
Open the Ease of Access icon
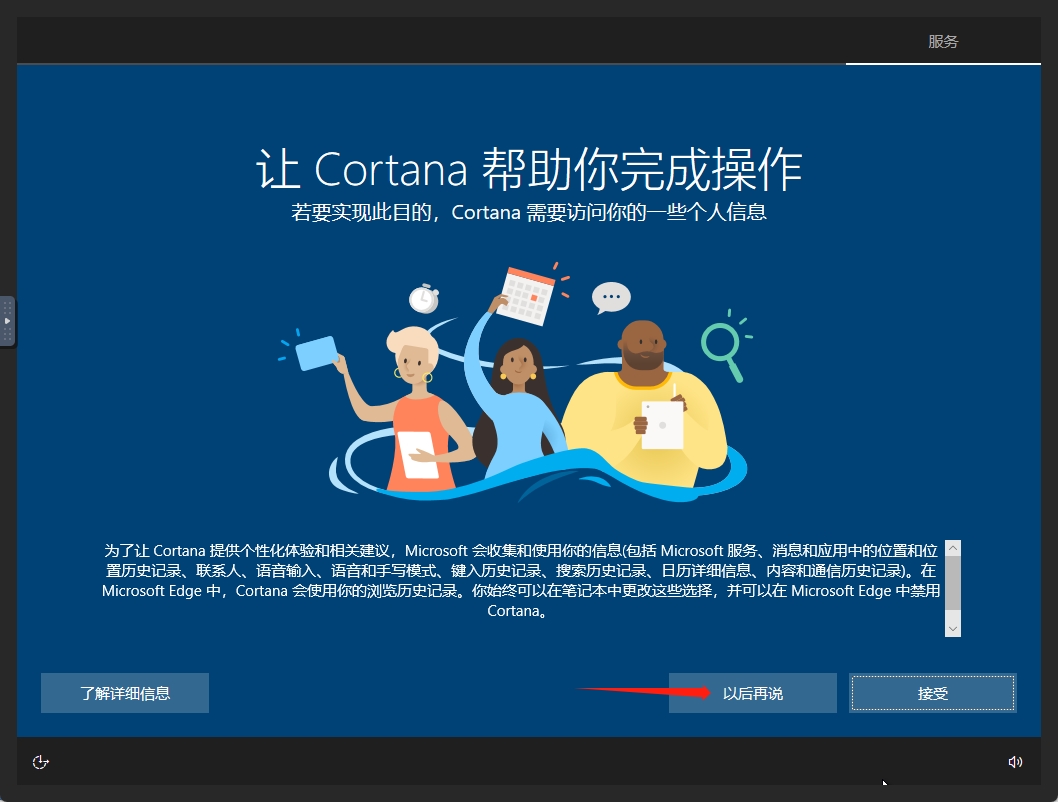click(40, 761)
